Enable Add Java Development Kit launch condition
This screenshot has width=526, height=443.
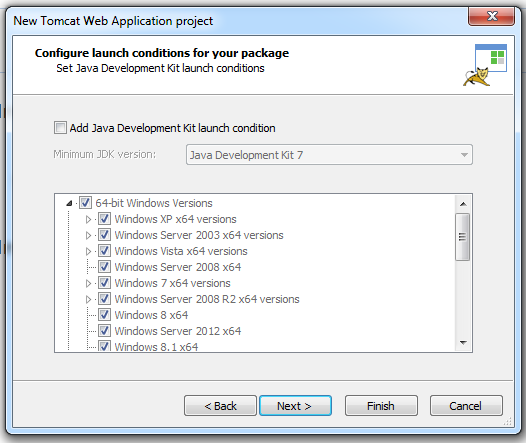click(x=60, y=128)
